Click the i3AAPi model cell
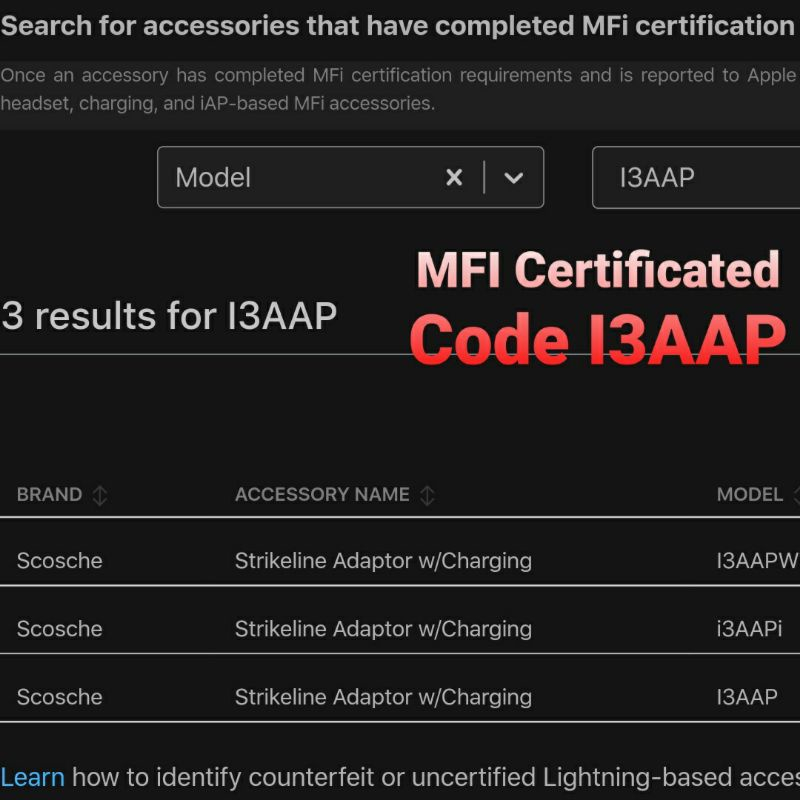This screenshot has height=800, width=800. click(x=749, y=629)
